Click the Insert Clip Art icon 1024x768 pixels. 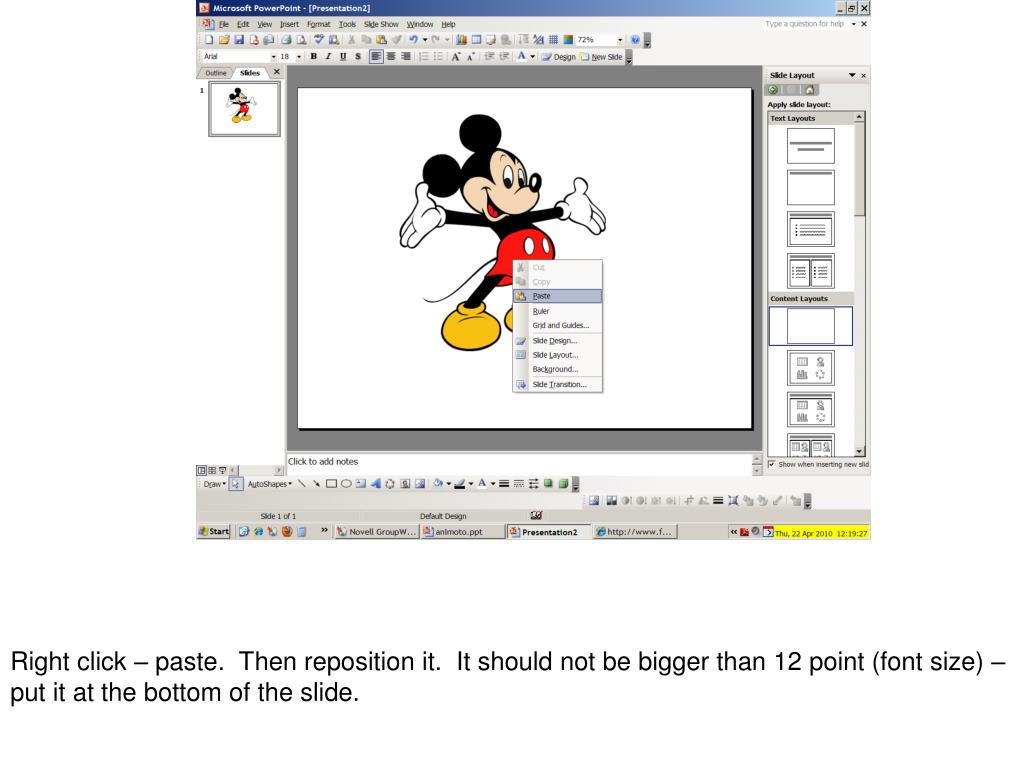tap(405, 484)
